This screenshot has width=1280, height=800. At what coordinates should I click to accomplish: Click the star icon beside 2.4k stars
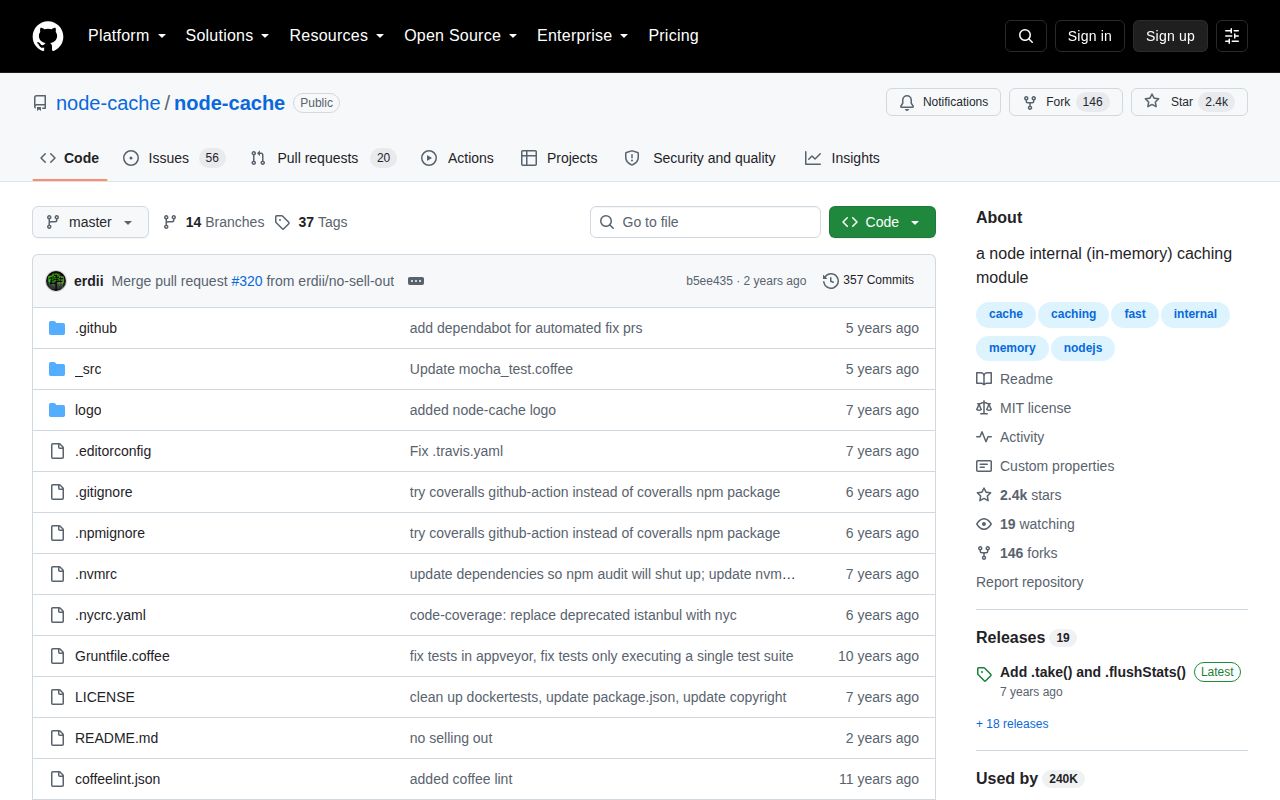point(984,495)
